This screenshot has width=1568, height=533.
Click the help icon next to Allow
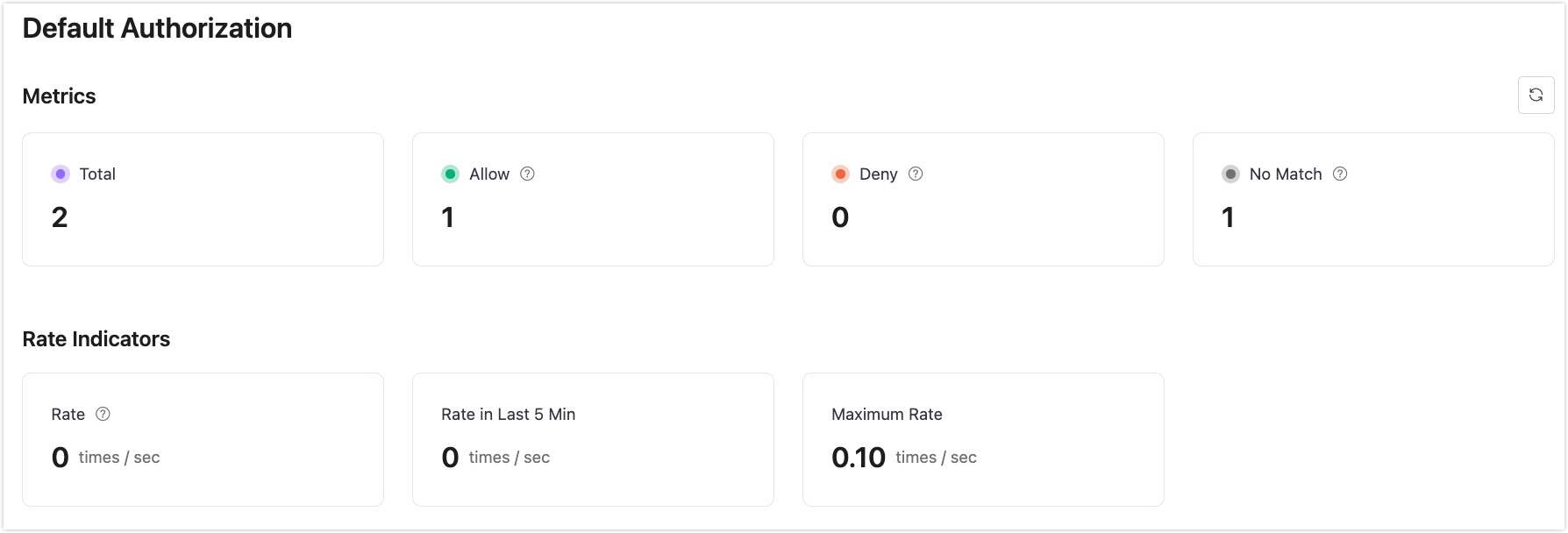[527, 174]
